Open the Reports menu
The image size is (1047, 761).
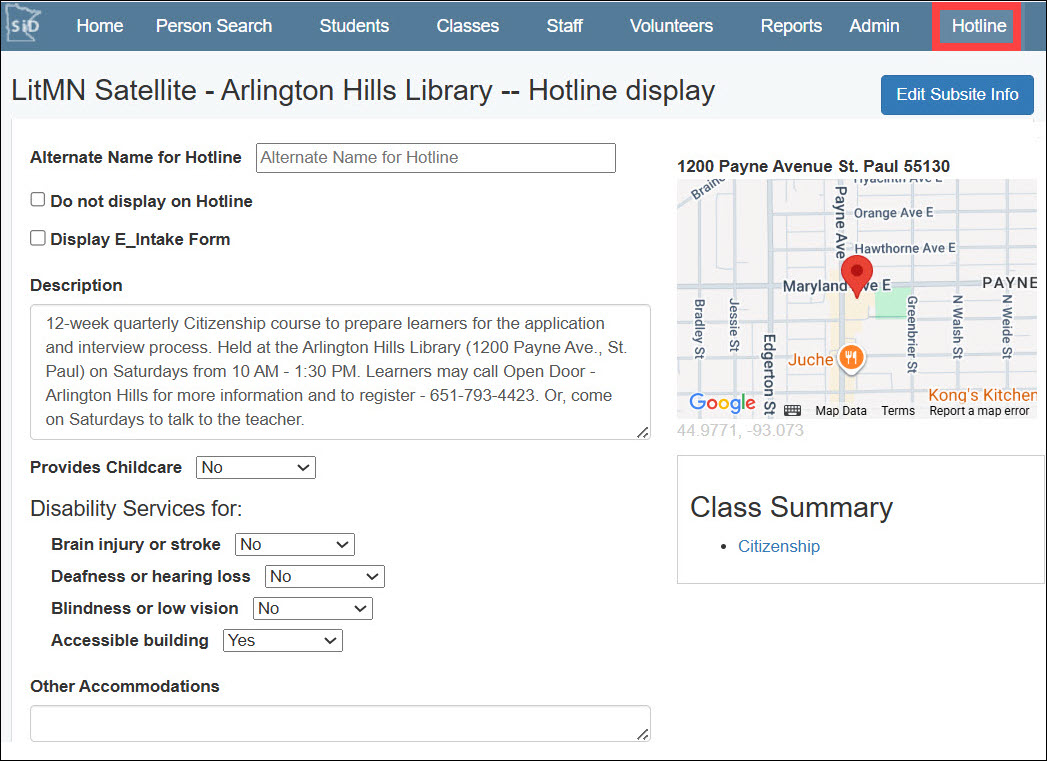click(x=790, y=26)
